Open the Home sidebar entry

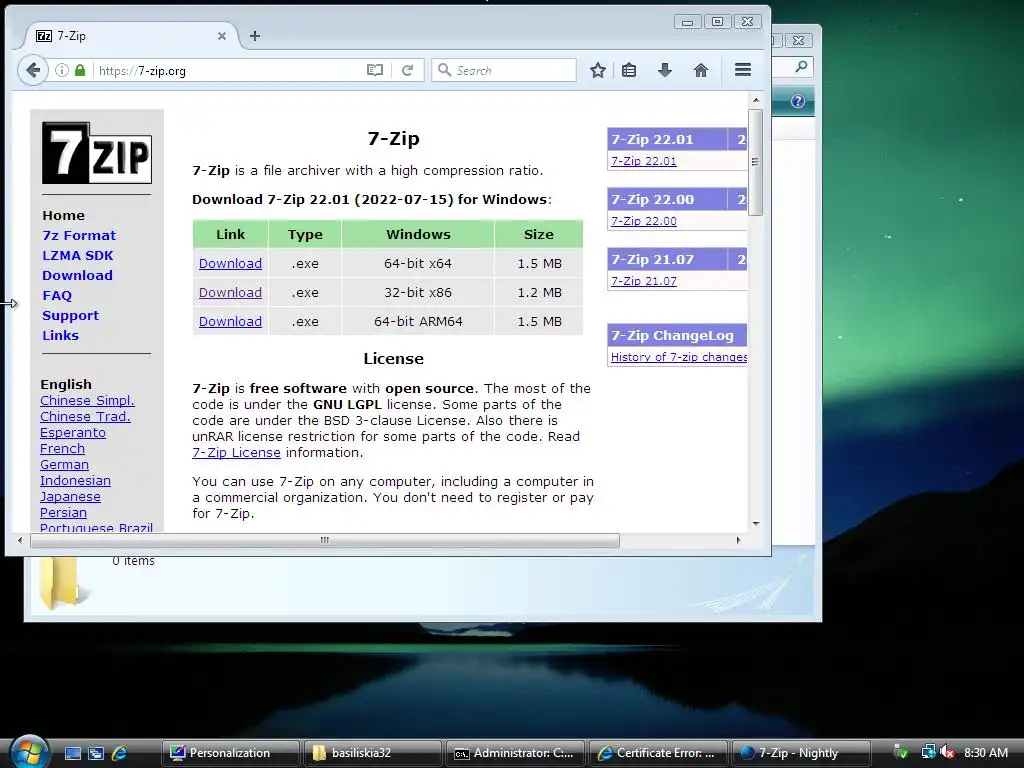coord(63,215)
